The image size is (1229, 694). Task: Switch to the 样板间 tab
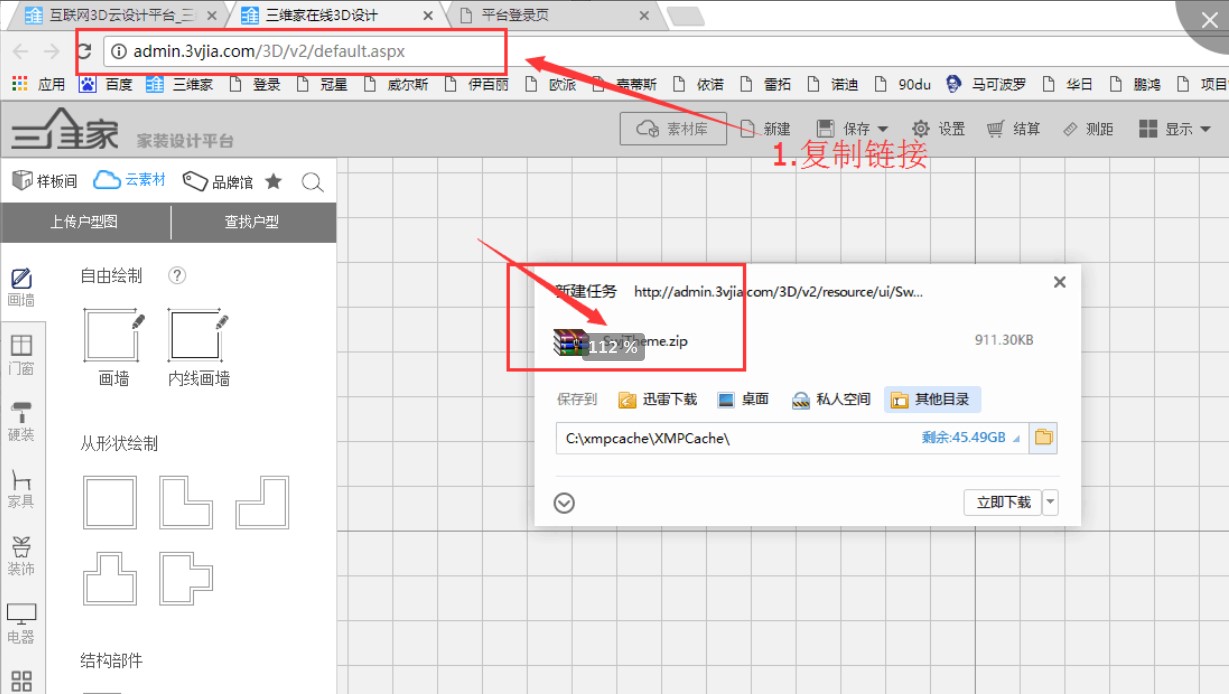tap(45, 181)
